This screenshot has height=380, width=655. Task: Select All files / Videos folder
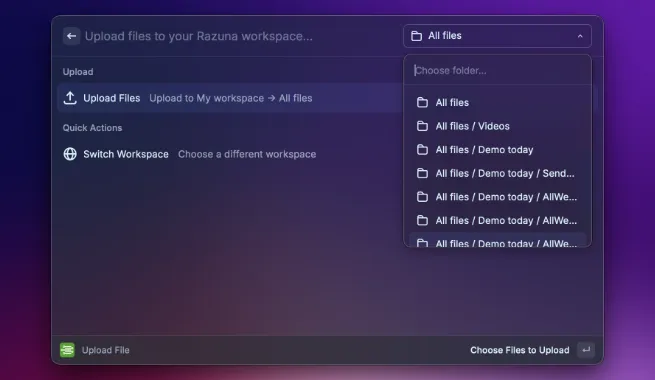(497, 126)
